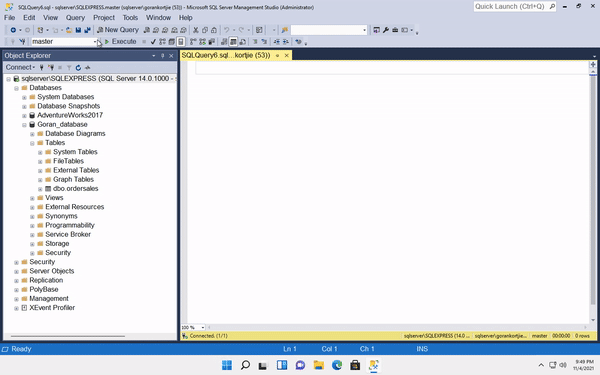Open the Query menu
The width and height of the screenshot is (600, 375).
pyautogui.click(x=75, y=18)
